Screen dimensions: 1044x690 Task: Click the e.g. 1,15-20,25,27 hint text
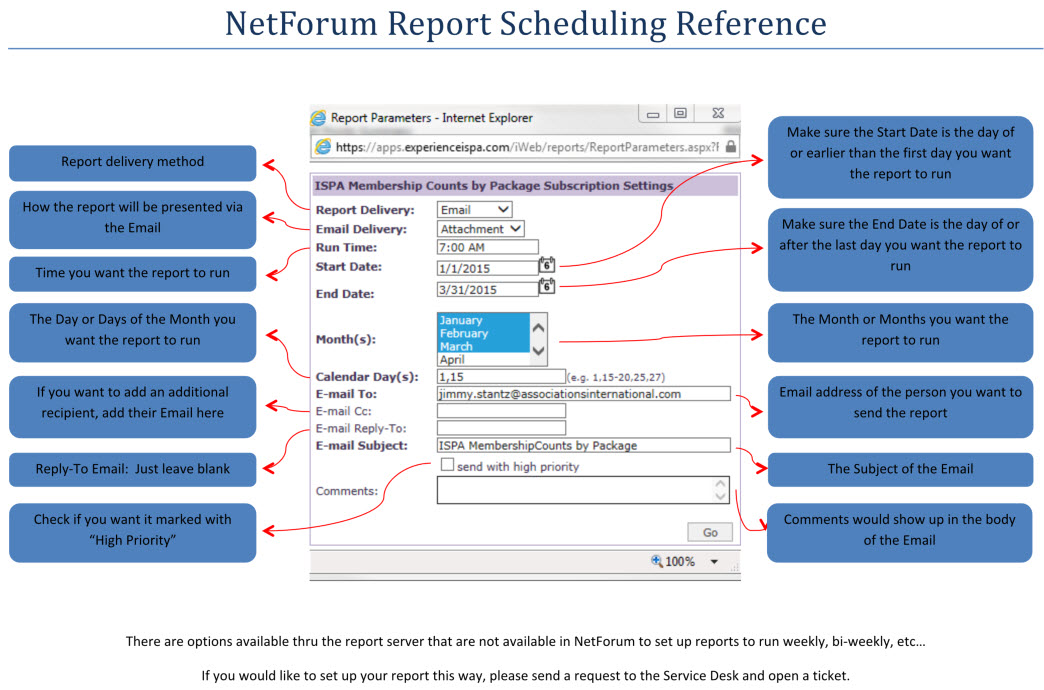point(616,378)
